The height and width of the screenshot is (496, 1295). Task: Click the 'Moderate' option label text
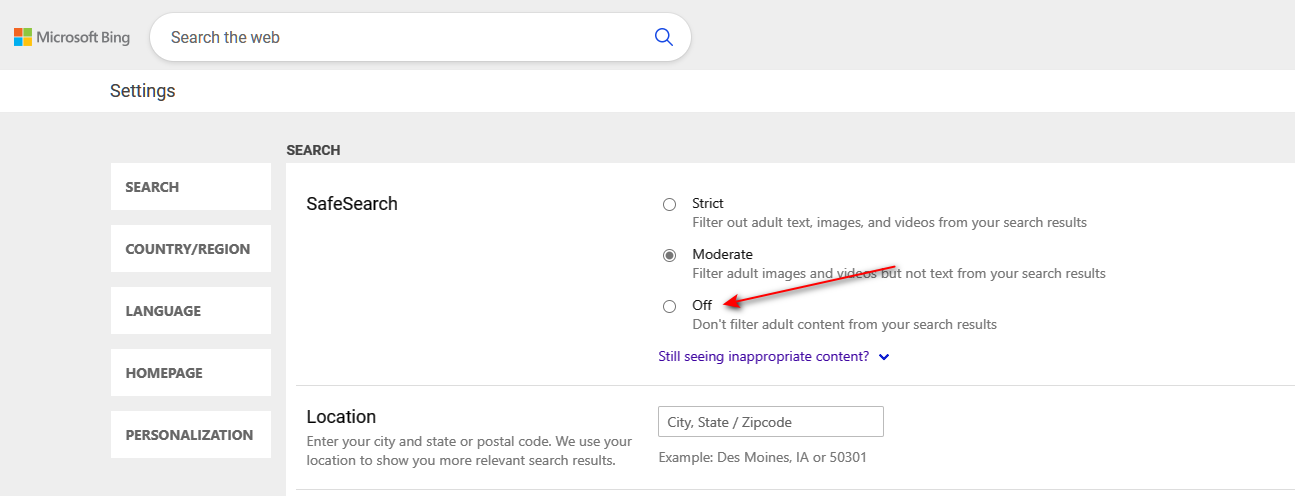722,254
